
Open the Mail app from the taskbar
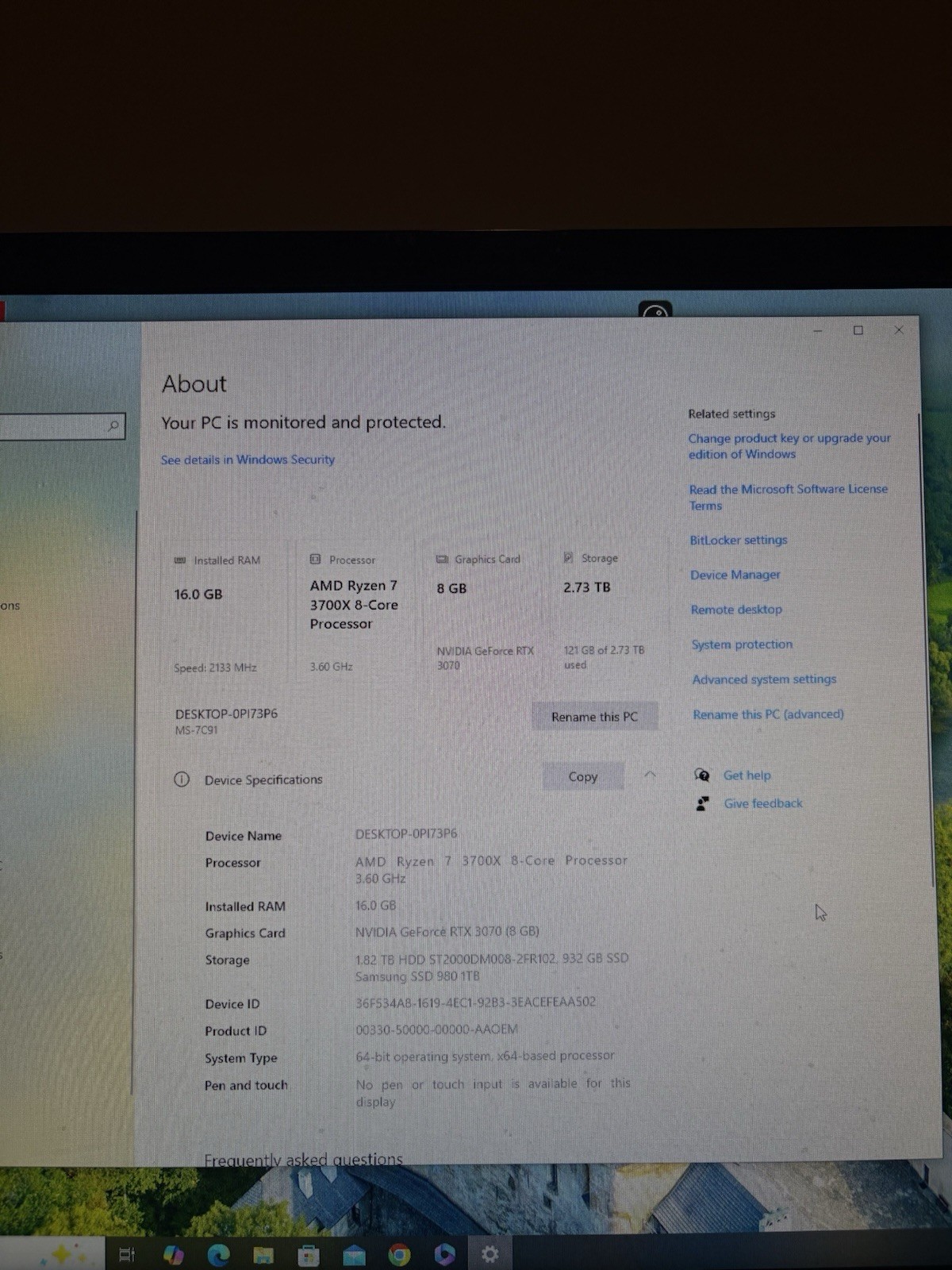pyautogui.click(x=354, y=1255)
